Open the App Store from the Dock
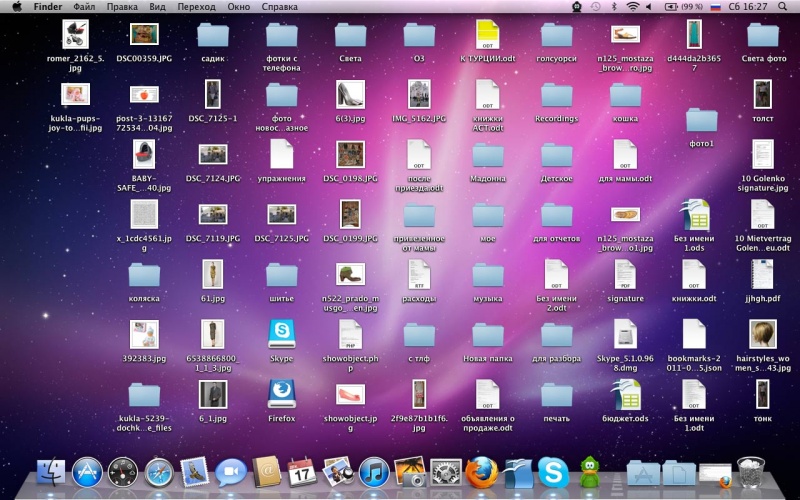The width and height of the screenshot is (800, 500). click(88, 472)
